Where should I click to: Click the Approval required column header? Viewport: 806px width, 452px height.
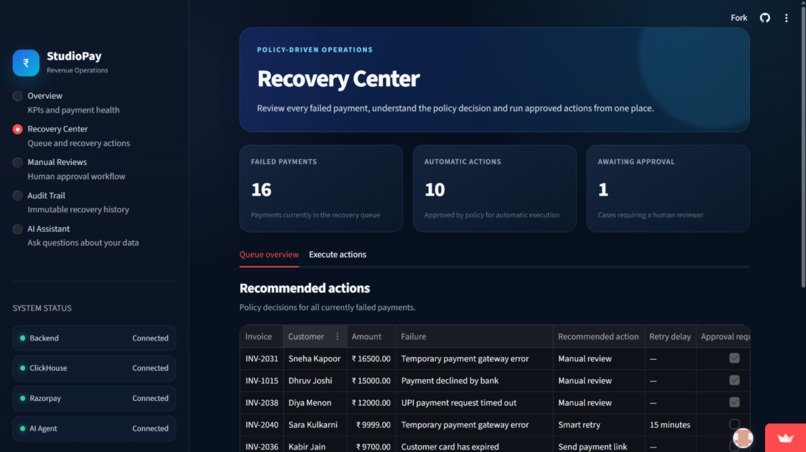point(725,336)
